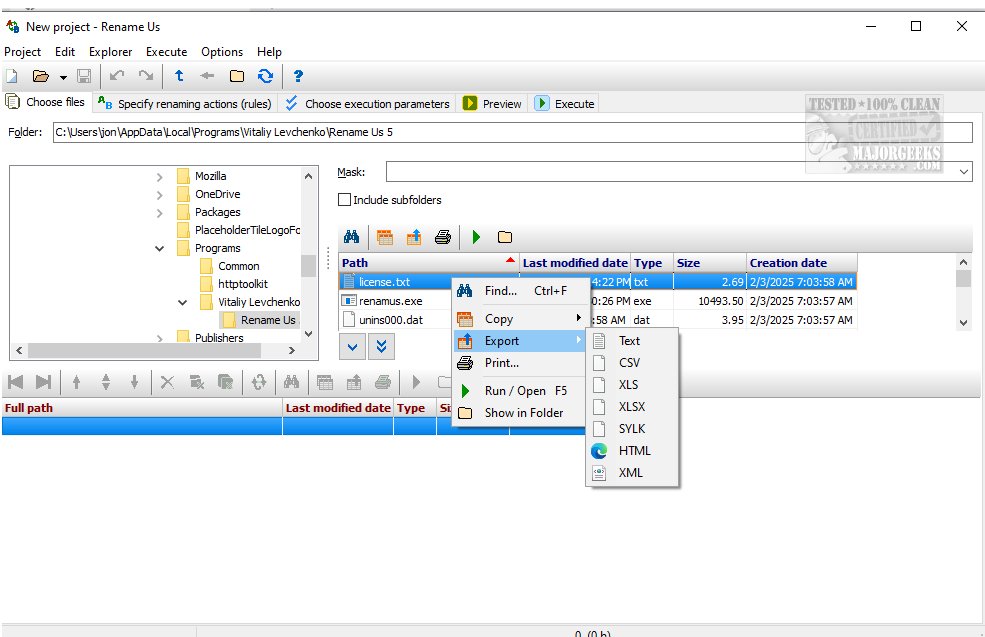Viewport: 985px width, 637px height.
Task: Export as SYLK from the submenu
Action: (632, 428)
